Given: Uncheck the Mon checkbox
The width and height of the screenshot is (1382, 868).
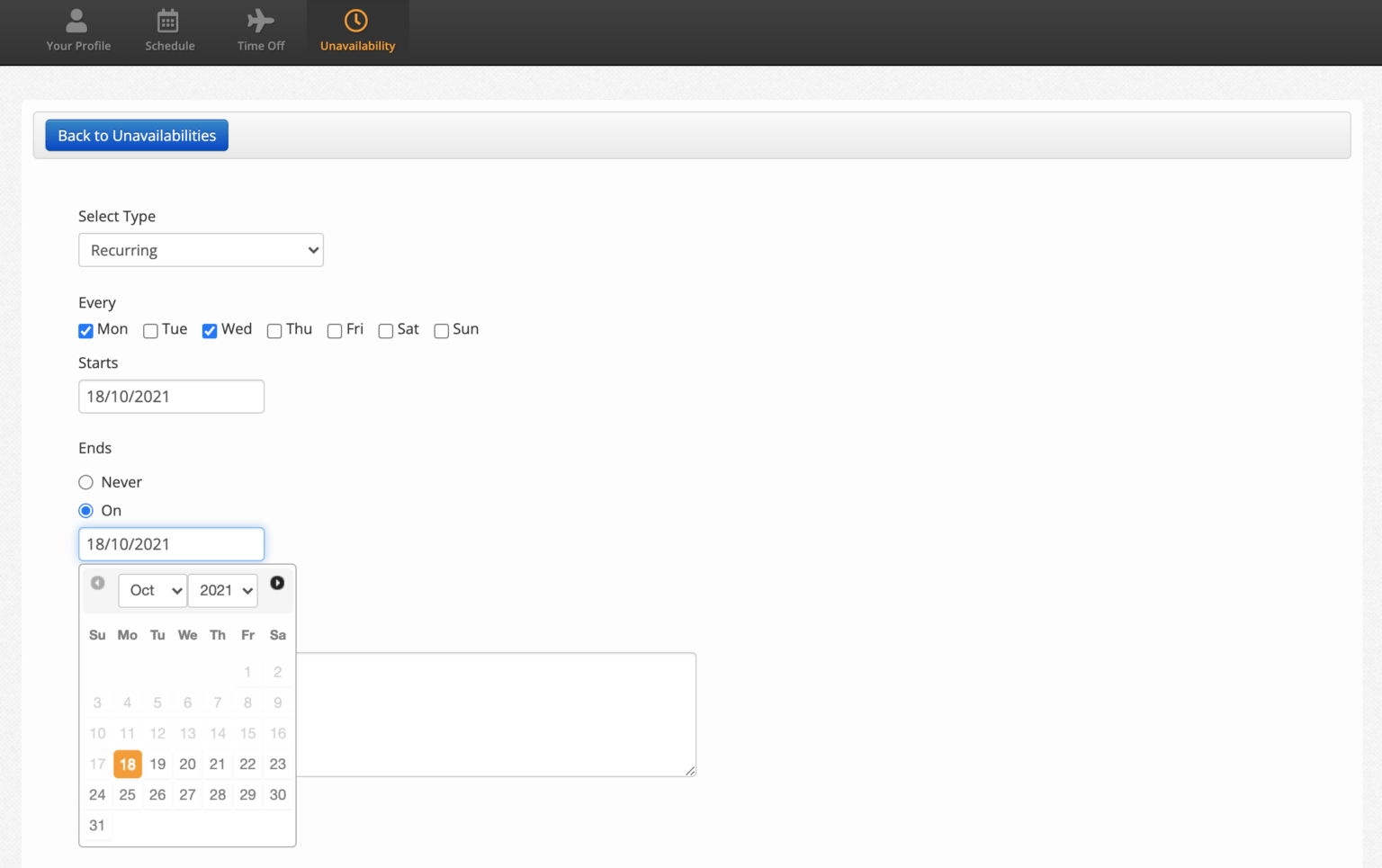Looking at the screenshot, I should point(85,331).
